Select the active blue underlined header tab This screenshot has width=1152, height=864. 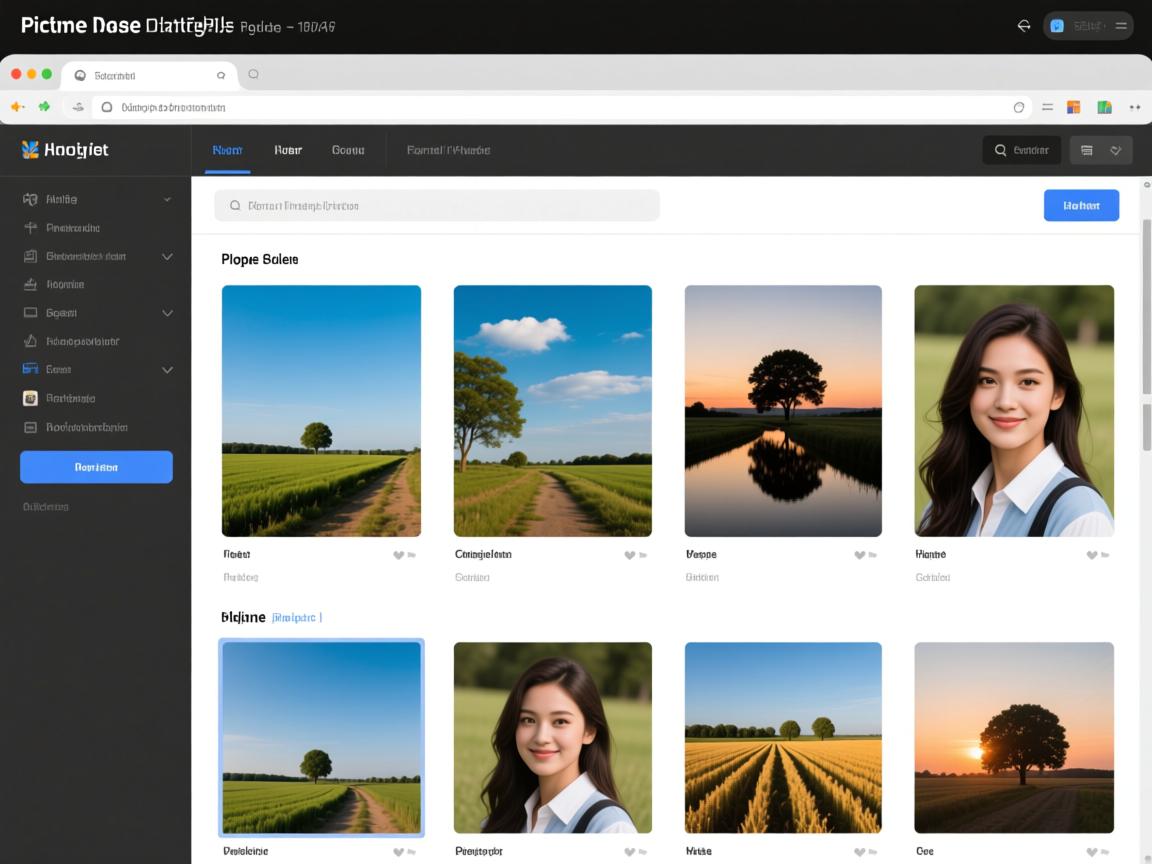click(227, 150)
